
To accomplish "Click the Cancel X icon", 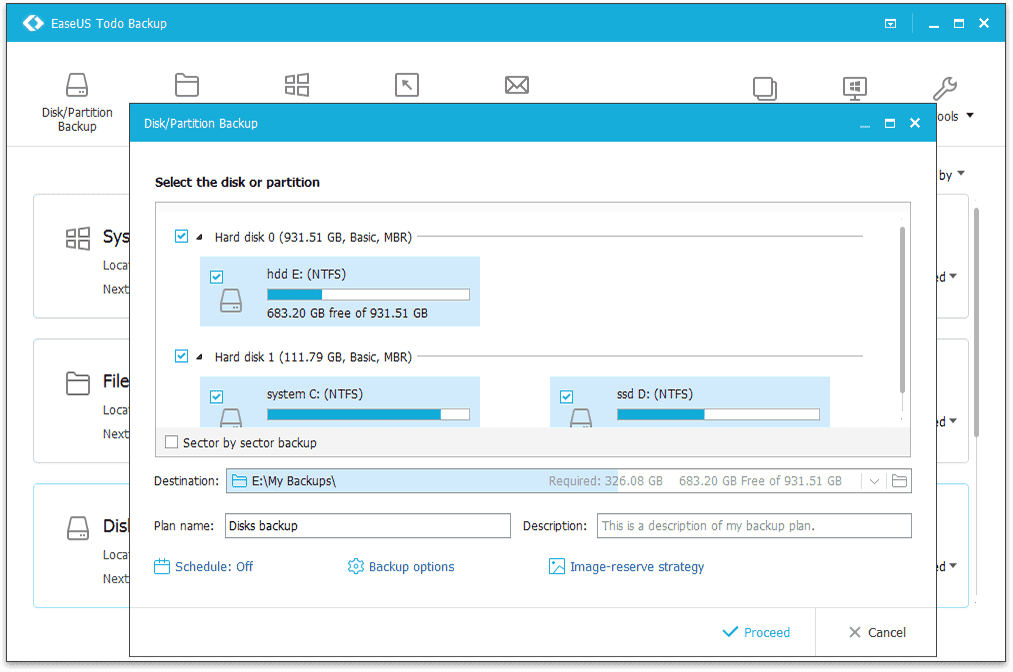I will click(x=855, y=632).
